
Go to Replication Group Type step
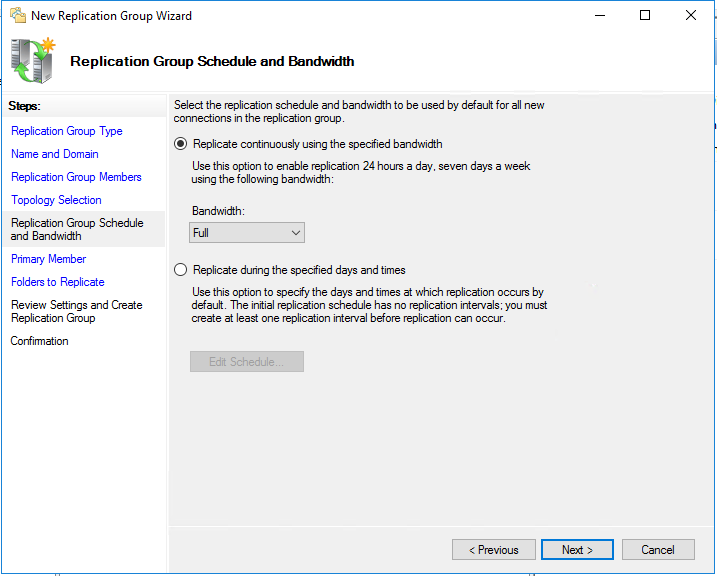click(67, 131)
